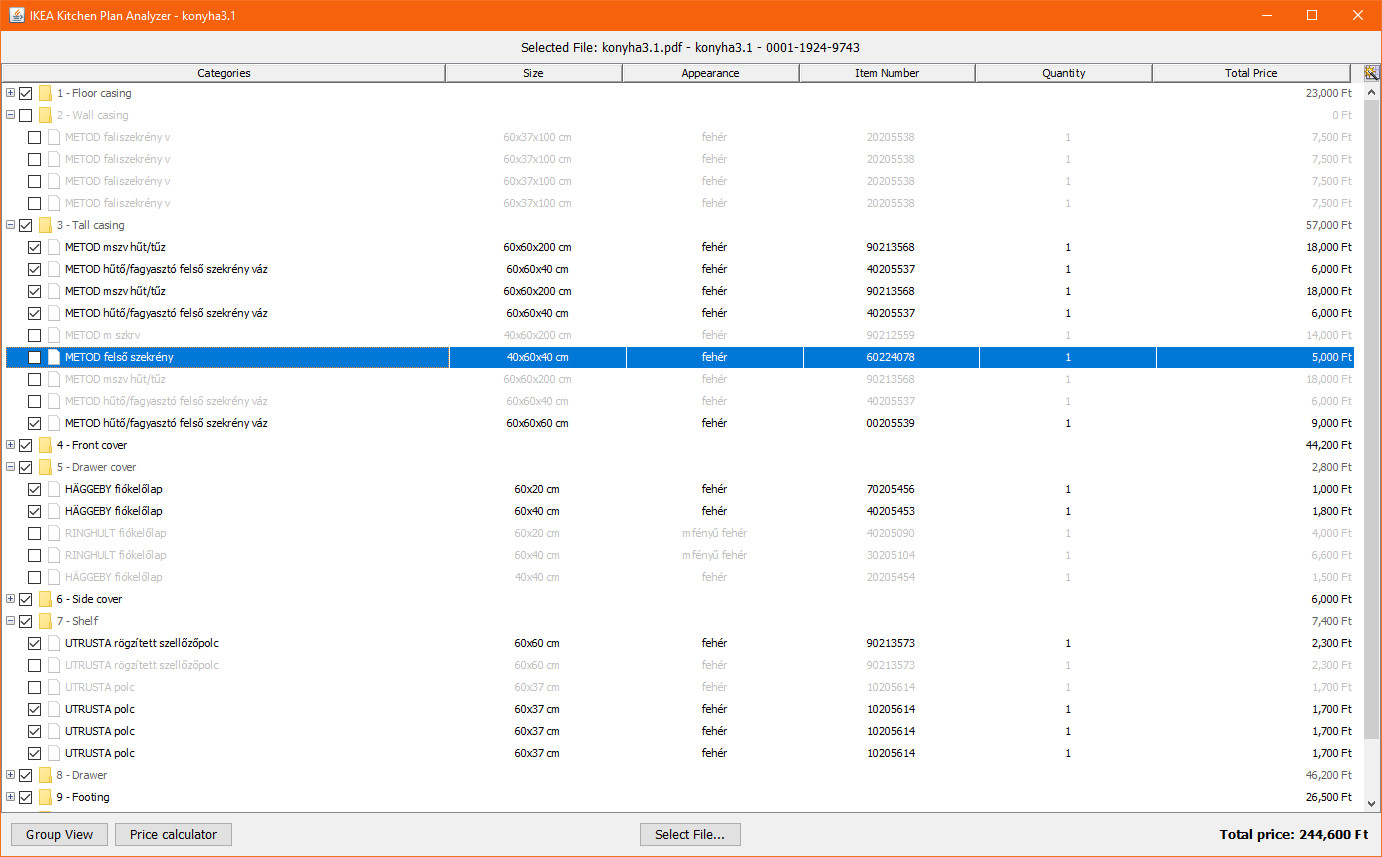Image resolution: width=1382 pixels, height=857 pixels.
Task: Check the RINGHULT fiókelőlap 60x20 cm checkbox
Action: [35, 533]
